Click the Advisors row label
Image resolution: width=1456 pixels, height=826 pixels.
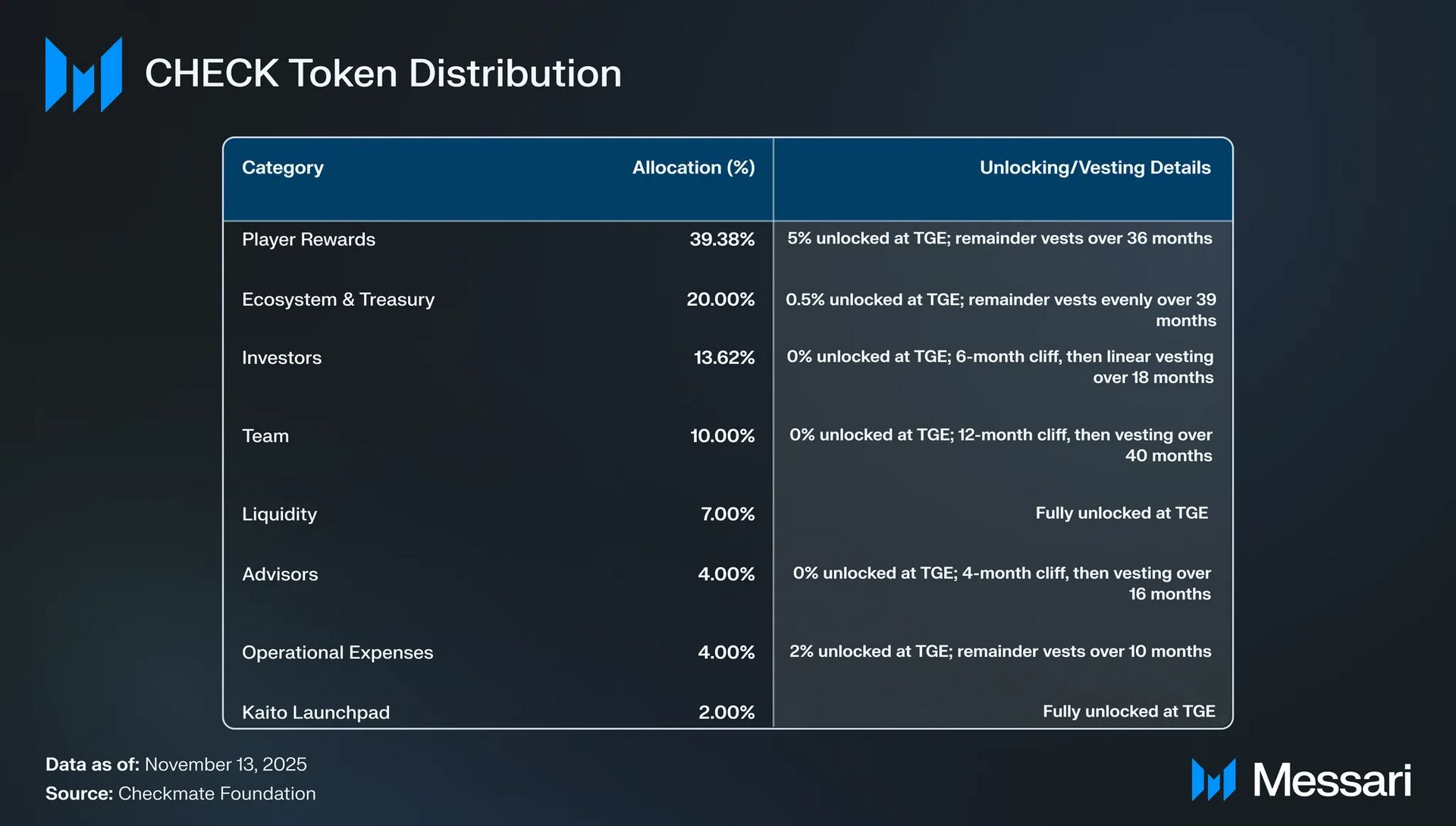pos(280,574)
